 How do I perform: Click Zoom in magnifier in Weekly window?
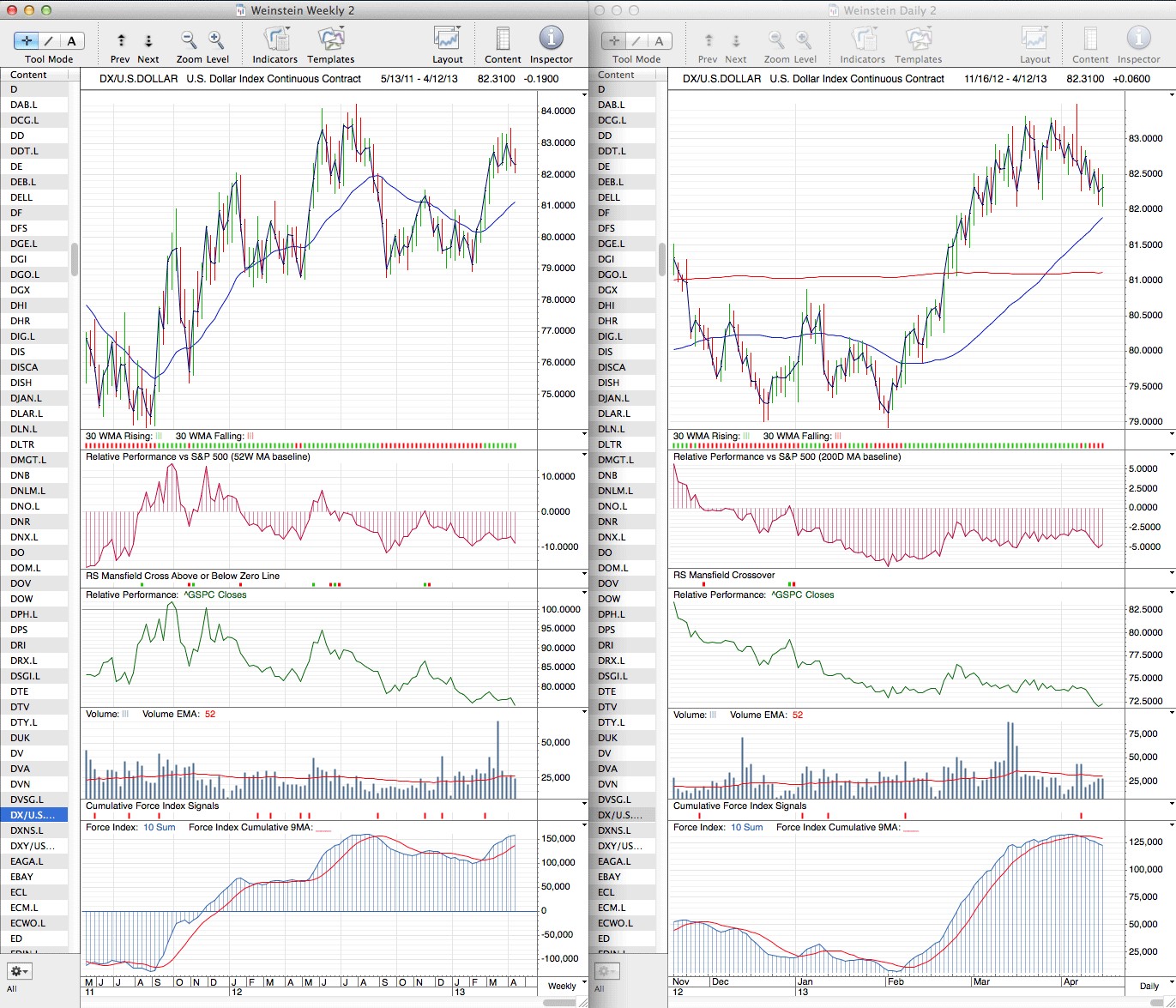pos(216,40)
